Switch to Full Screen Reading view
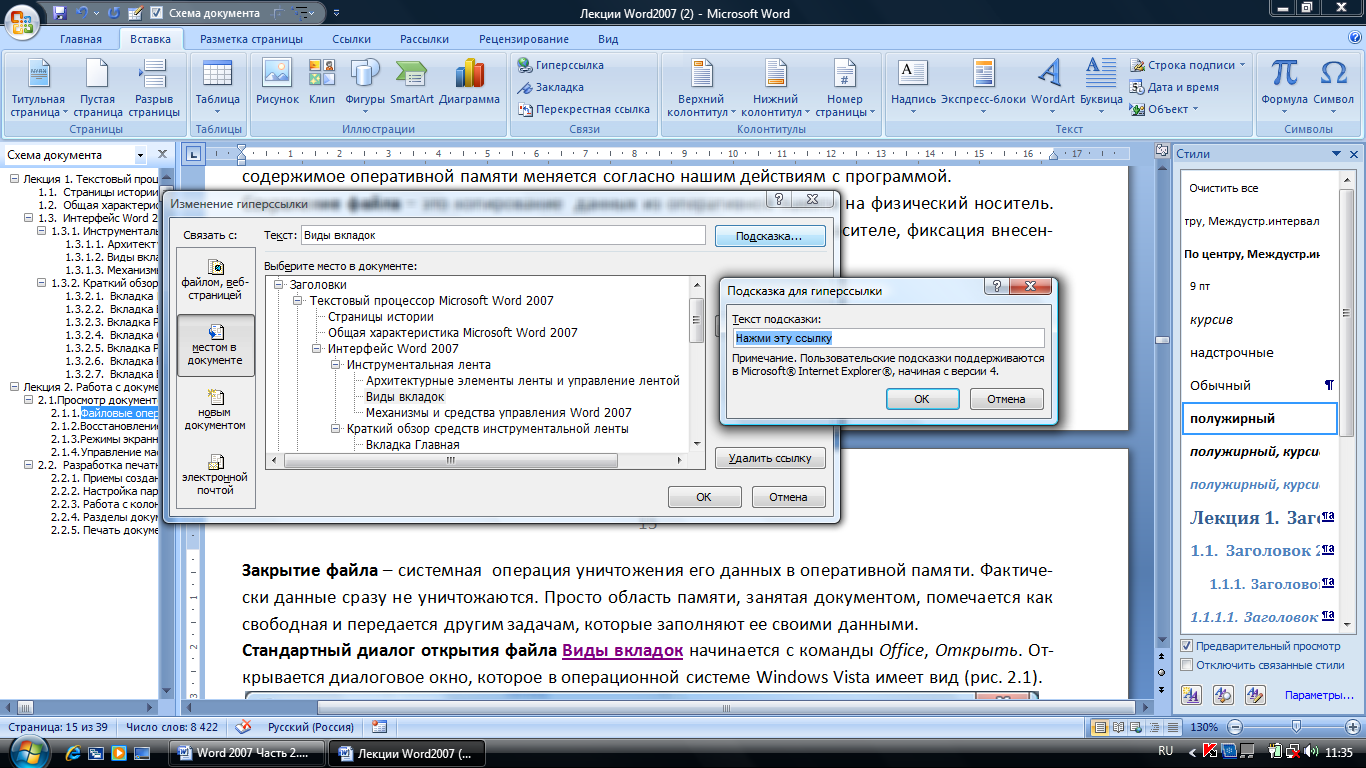Screen dimensions: 1366x768 click(1120, 727)
